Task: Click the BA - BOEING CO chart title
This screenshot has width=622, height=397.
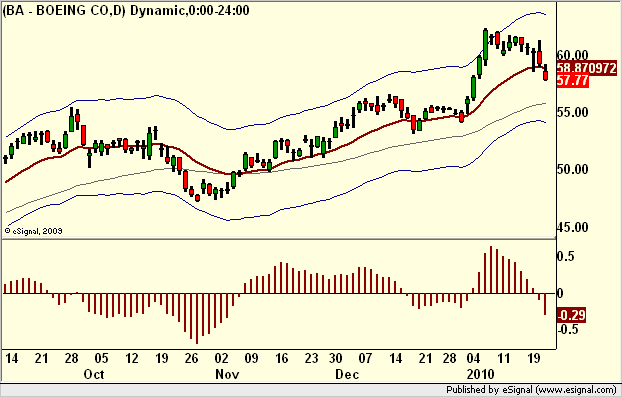Action: pyautogui.click(x=126, y=10)
